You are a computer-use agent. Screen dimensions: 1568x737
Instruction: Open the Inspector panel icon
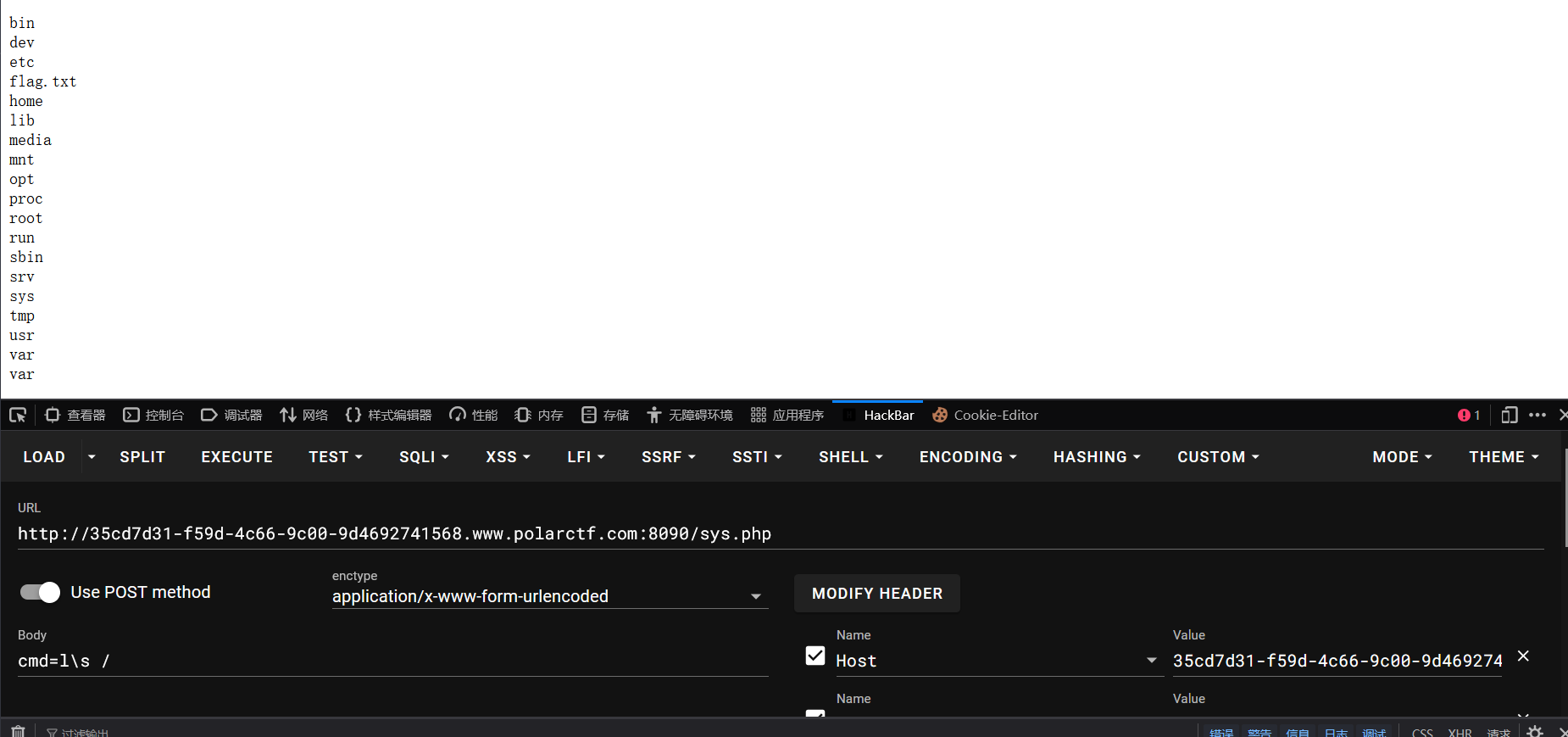(x=53, y=415)
